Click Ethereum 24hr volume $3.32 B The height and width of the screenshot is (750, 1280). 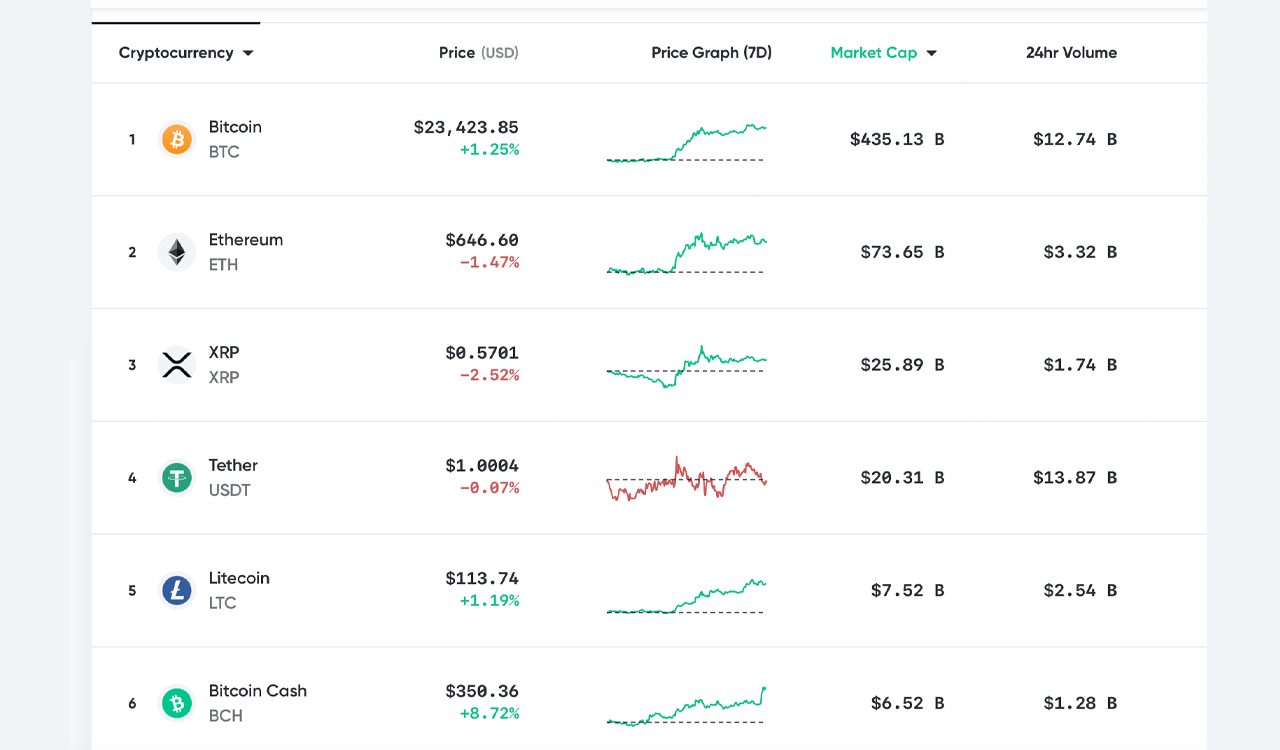pos(1080,252)
